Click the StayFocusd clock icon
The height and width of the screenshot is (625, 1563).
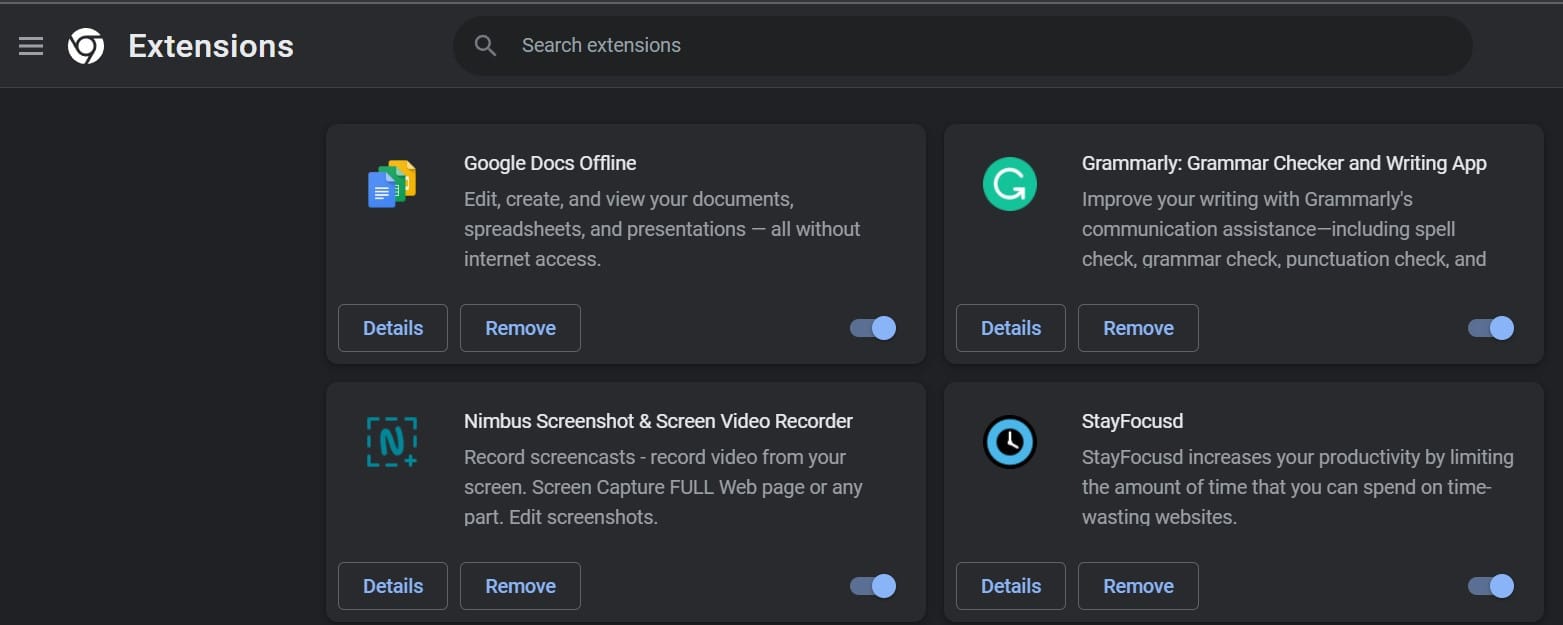[x=1009, y=442]
